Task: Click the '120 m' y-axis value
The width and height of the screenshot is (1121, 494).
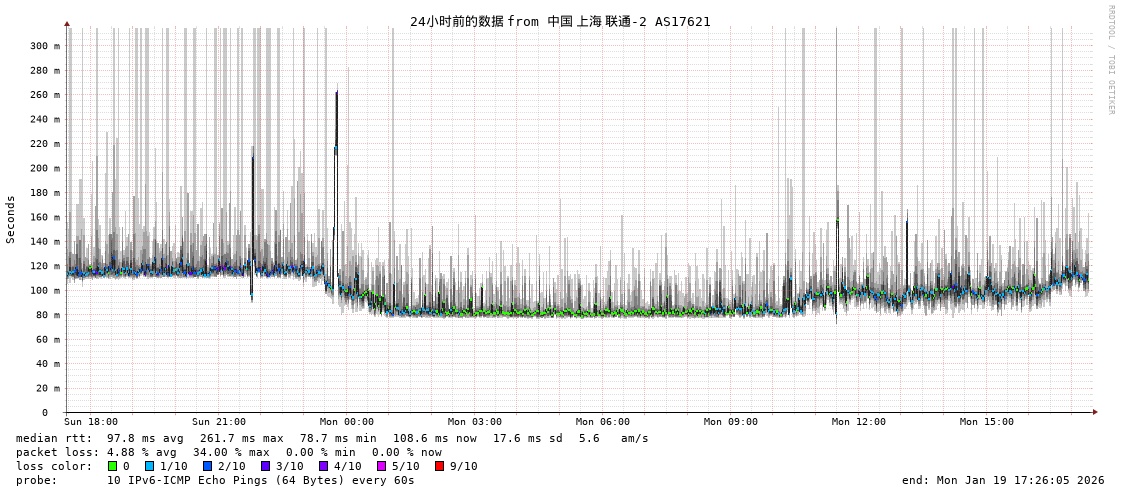Action: (x=44, y=266)
